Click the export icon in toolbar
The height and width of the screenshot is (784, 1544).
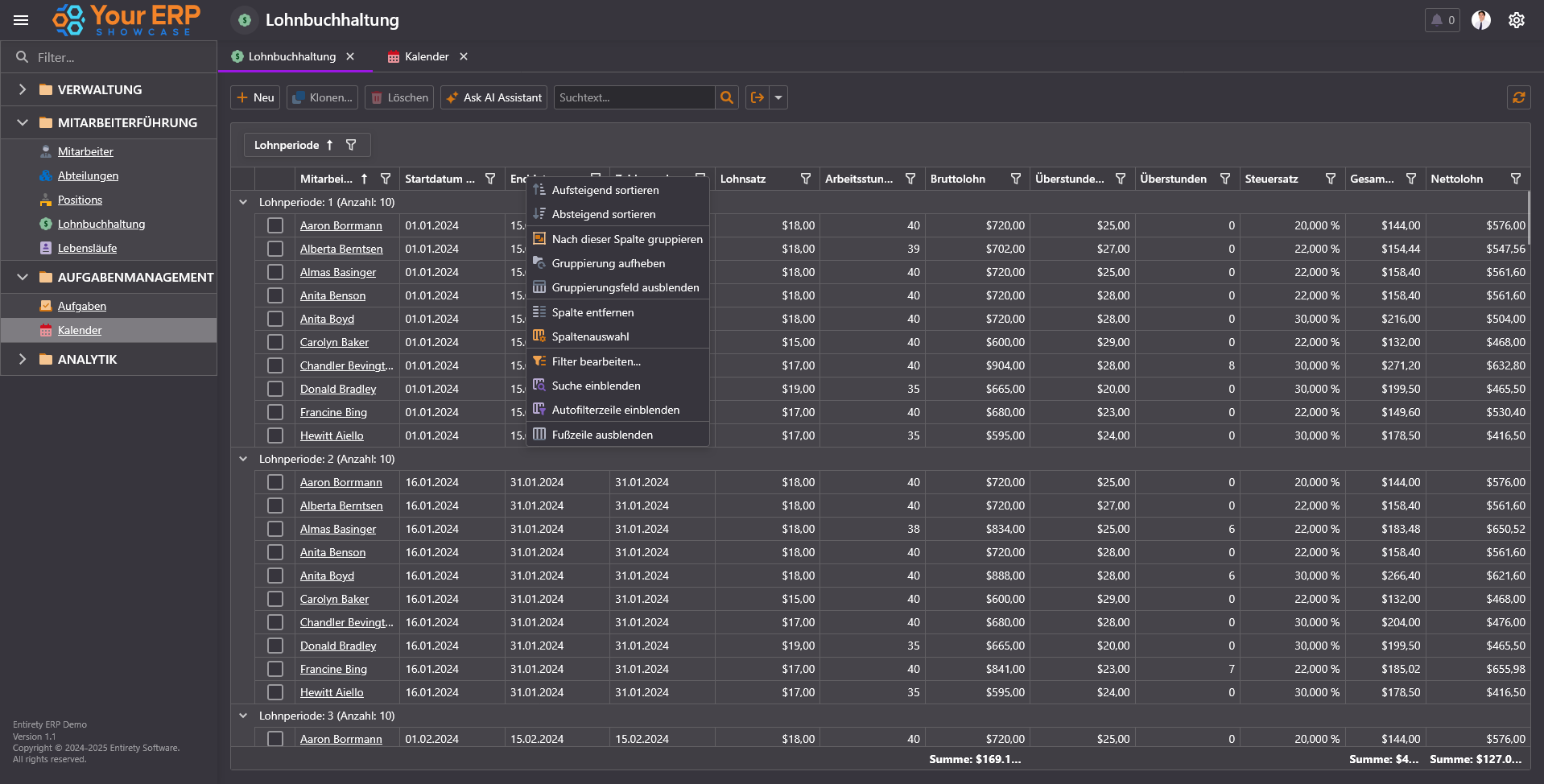[757, 97]
